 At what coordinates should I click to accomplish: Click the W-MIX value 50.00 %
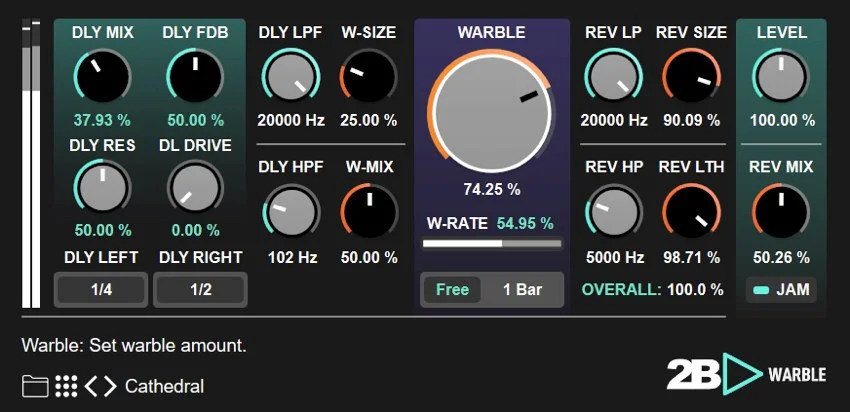[x=369, y=257]
